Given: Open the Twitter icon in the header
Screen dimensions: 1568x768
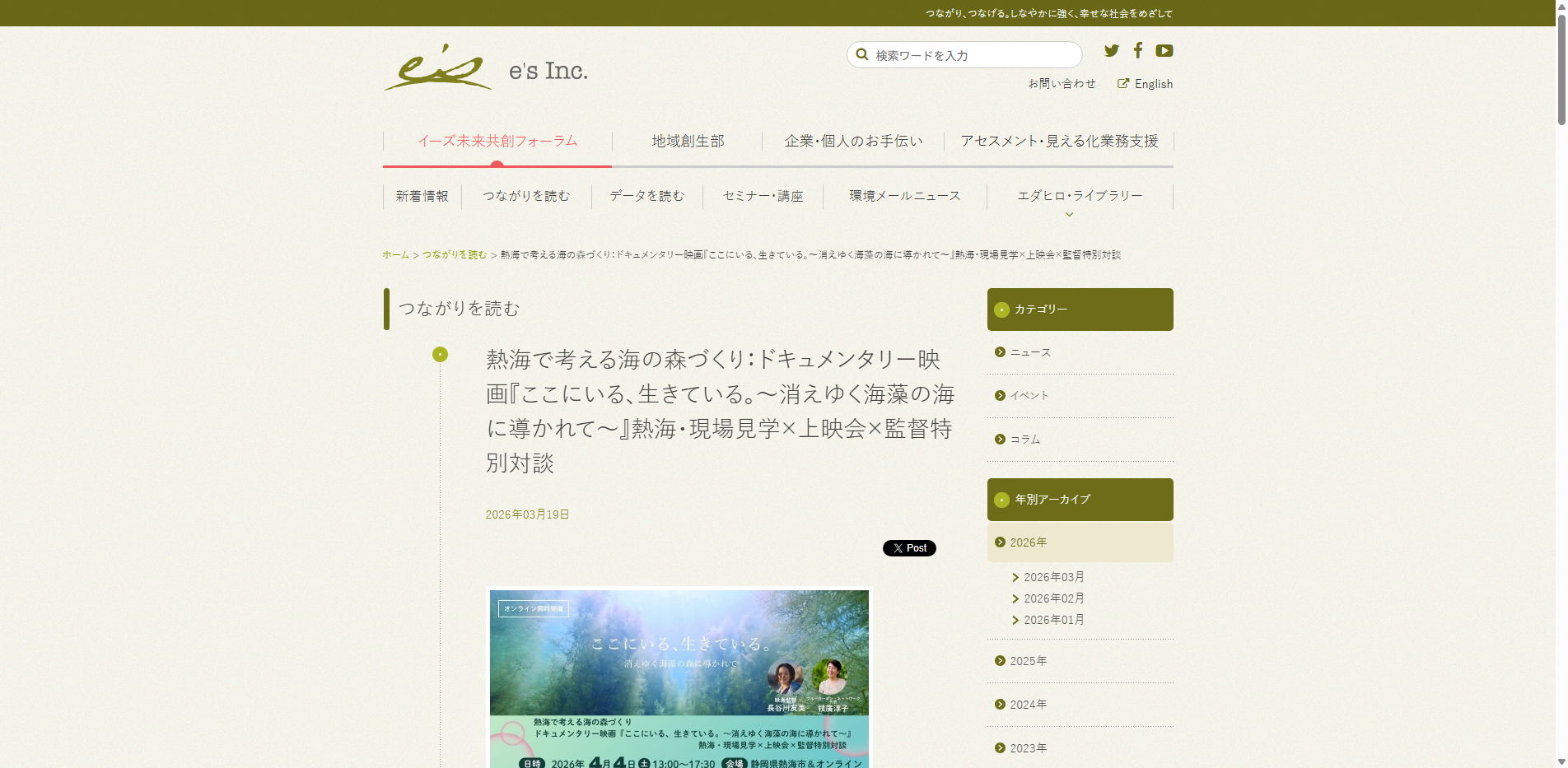Looking at the screenshot, I should tap(1112, 50).
